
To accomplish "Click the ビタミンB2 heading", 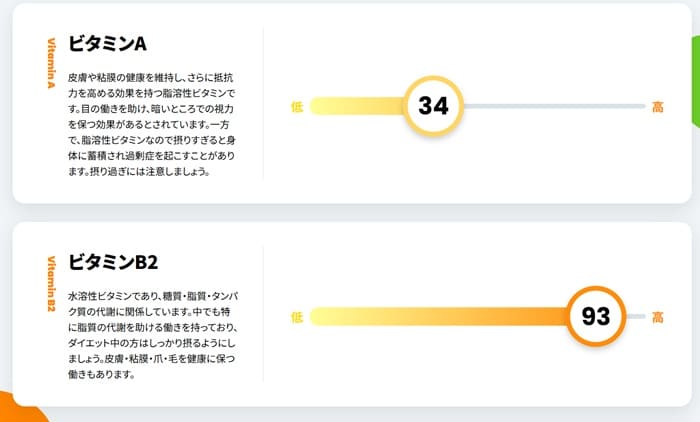I will (x=113, y=262).
